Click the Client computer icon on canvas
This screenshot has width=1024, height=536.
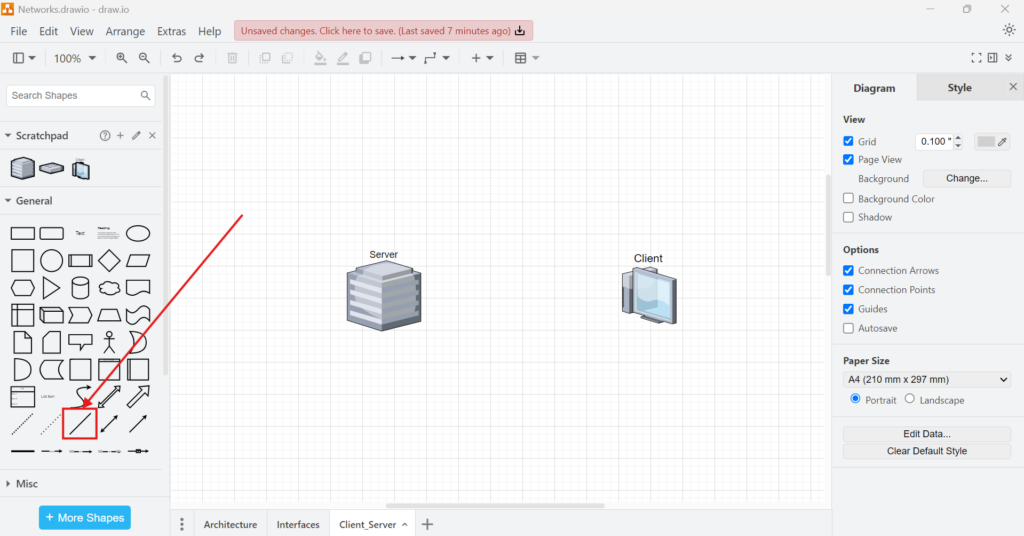[x=648, y=296]
